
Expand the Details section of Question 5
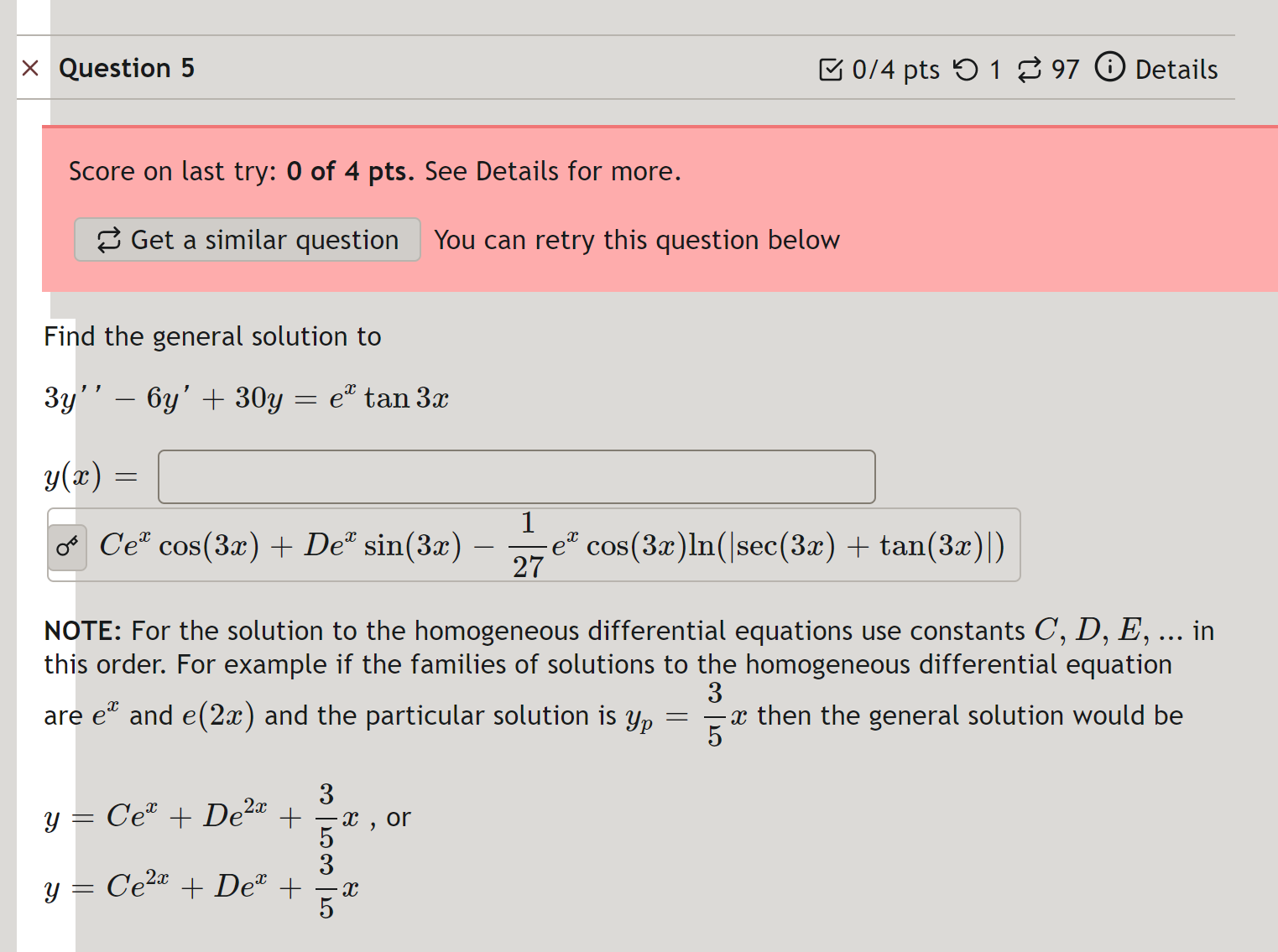[x=1175, y=69]
